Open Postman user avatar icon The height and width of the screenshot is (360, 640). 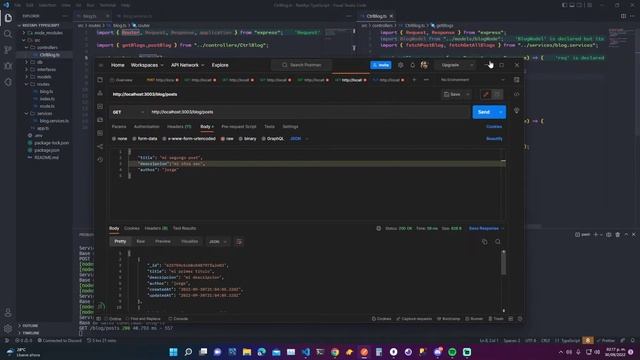click(x=424, y=65)
